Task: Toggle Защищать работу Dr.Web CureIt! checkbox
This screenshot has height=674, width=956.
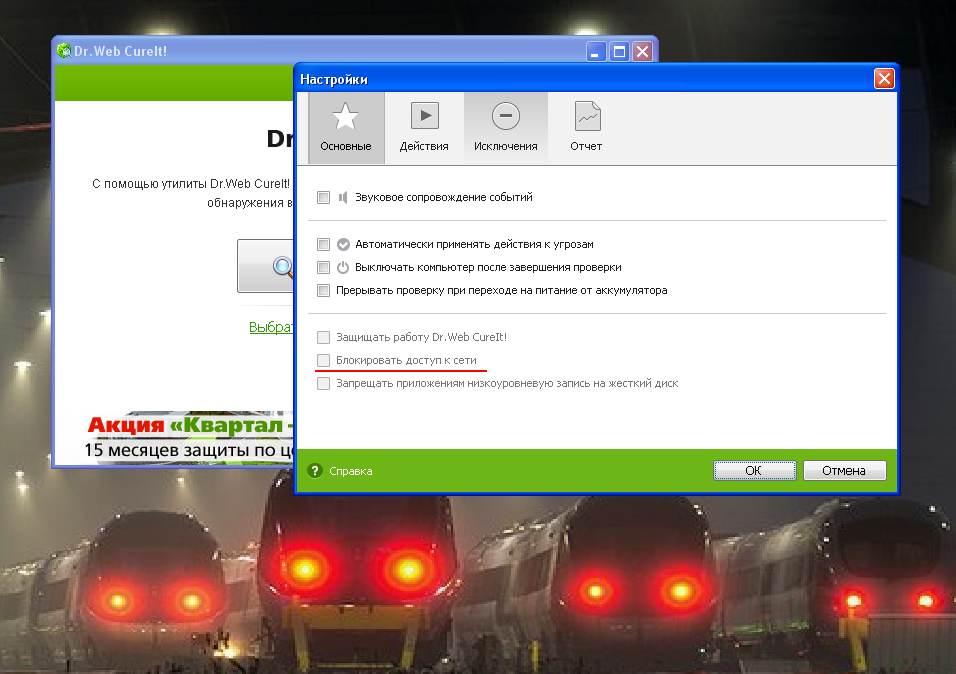Action: pyautogui.click(x=323, y=337)
